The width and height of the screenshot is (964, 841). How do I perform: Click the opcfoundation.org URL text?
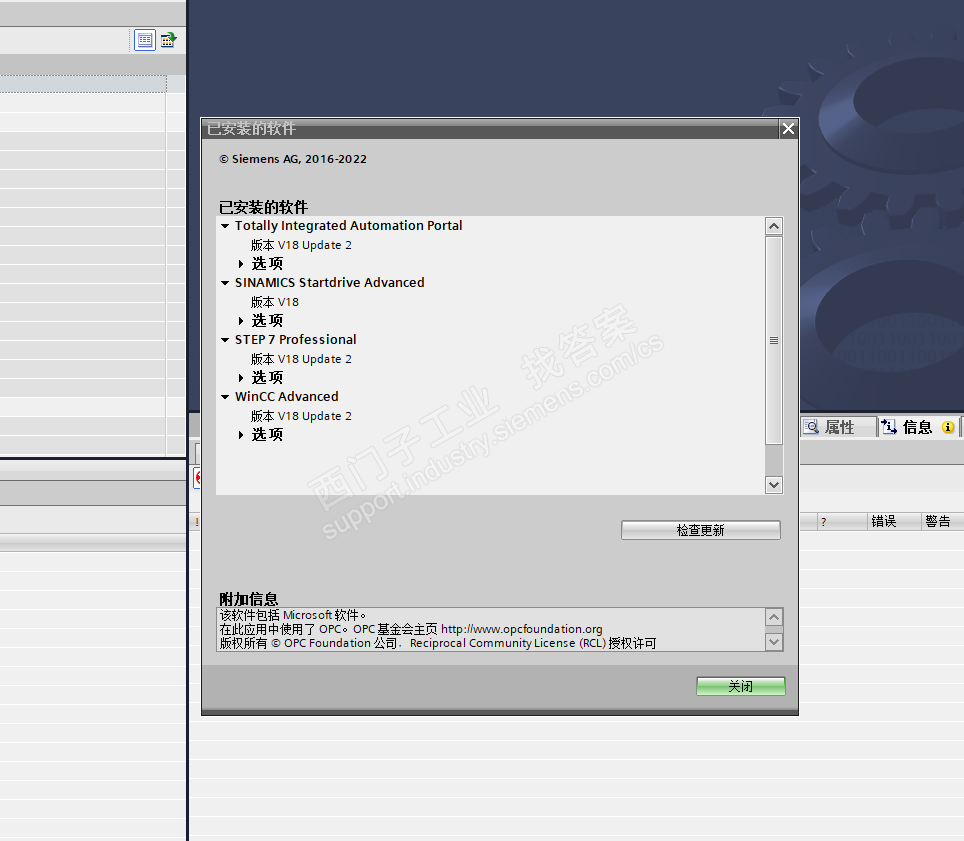(x=521, y=629)
